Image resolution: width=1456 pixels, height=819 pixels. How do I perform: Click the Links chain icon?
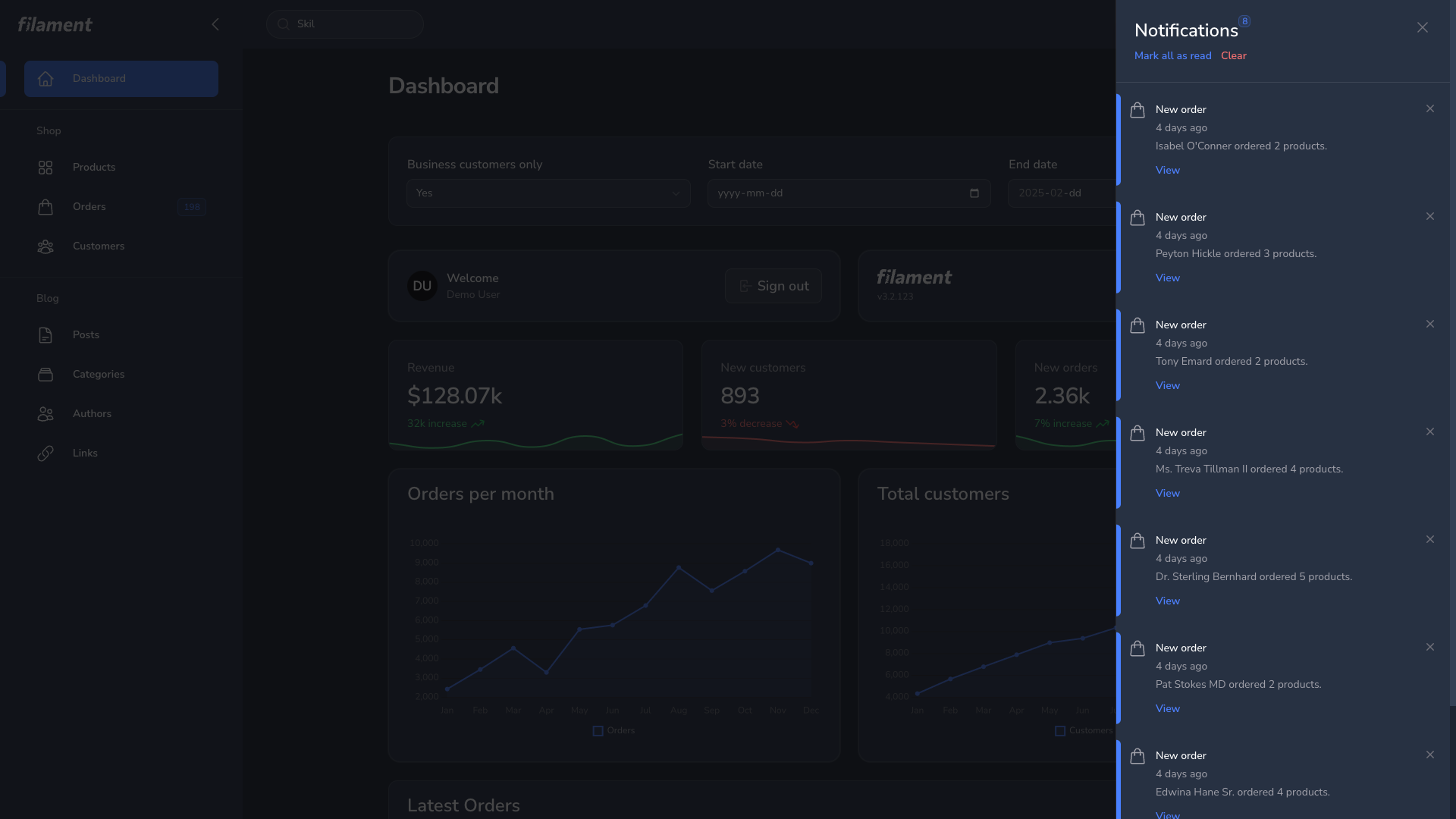pos(45,453)
